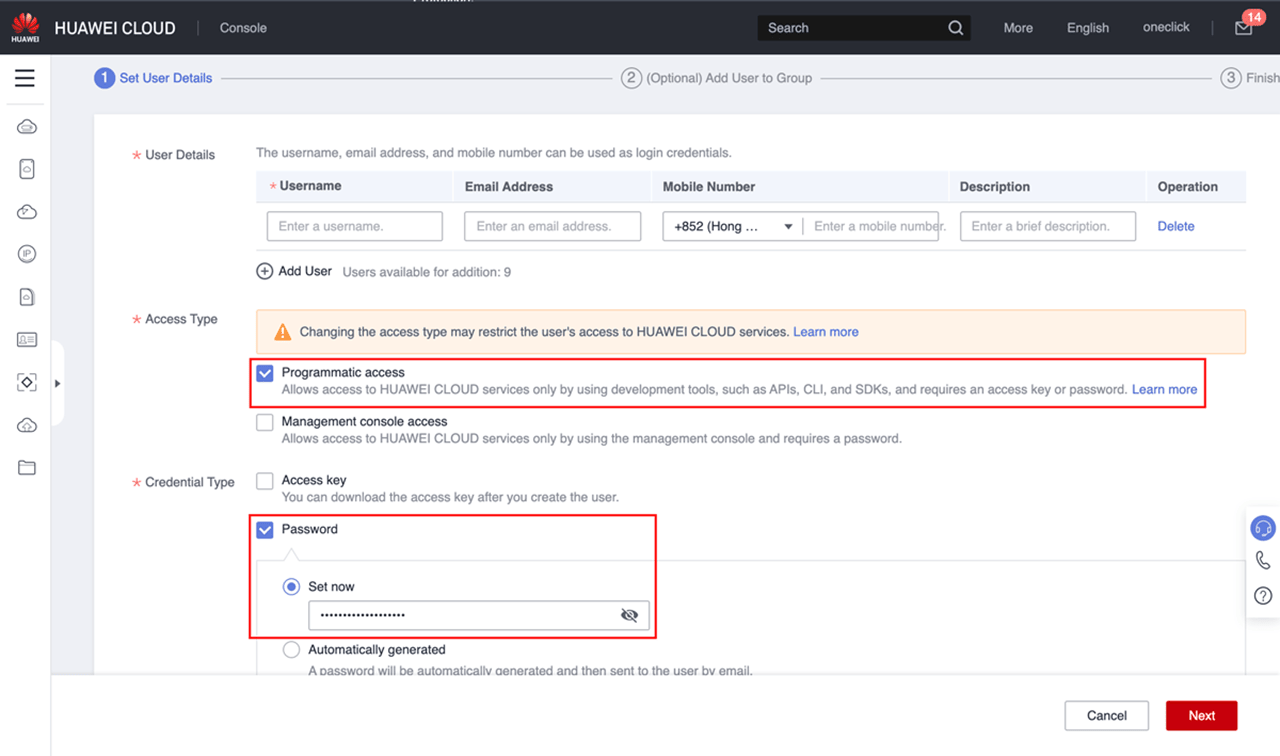1280x756 pixels.
Task: Check the Access key checkbox
Action: click(x=265, y=481)
